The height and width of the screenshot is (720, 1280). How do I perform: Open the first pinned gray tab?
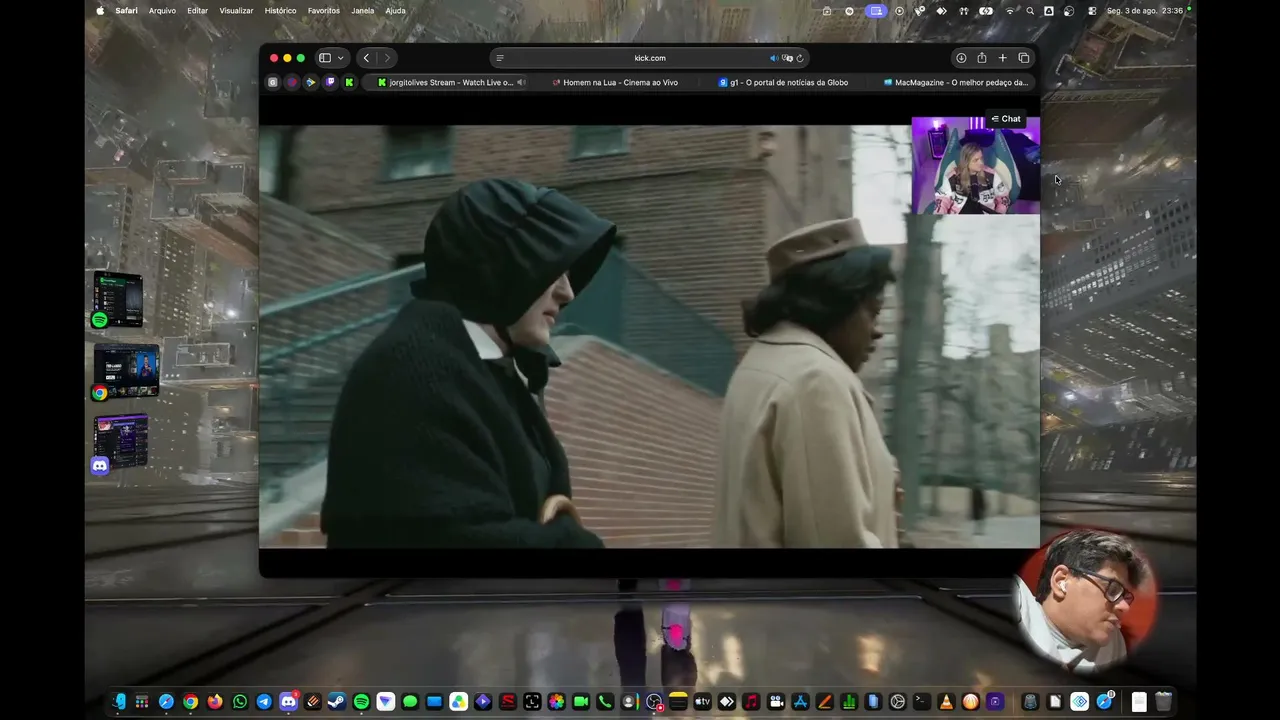click(272, 82)
